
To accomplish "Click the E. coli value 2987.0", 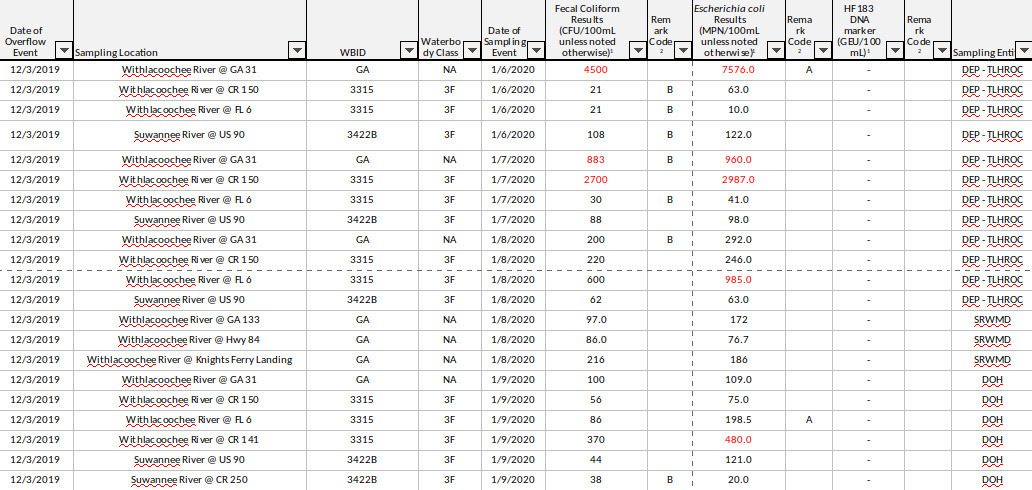I will (x=738, y=179).
